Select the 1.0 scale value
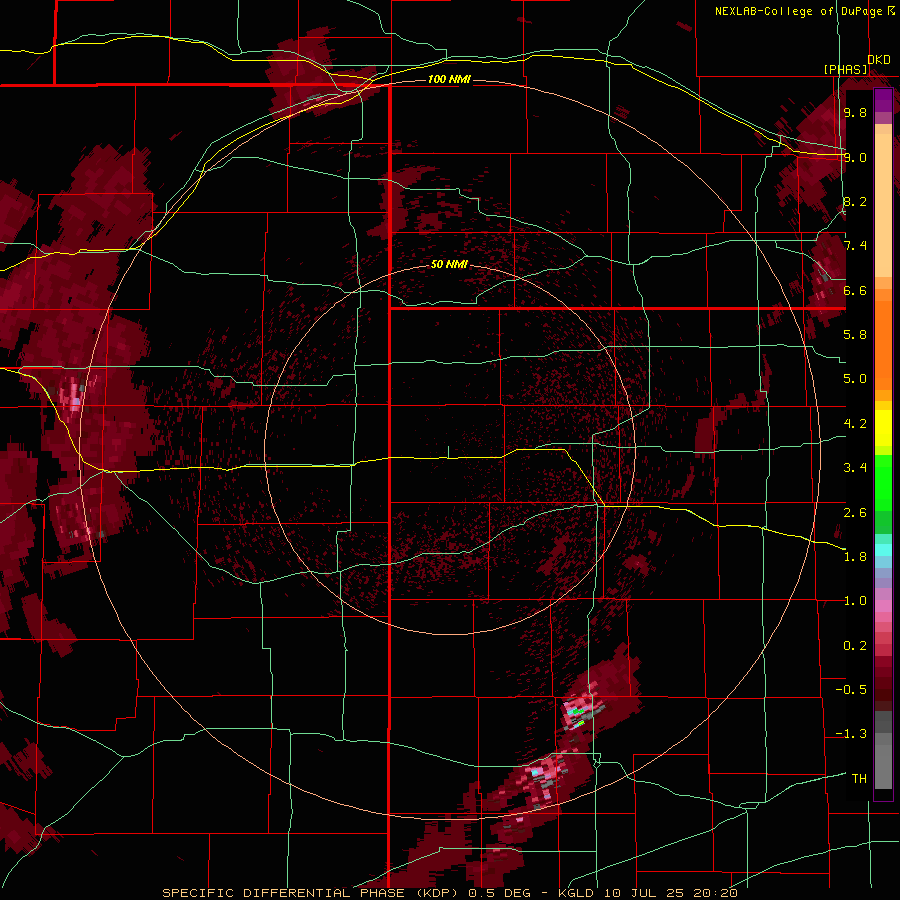This screenshot has width=900, height=900. tap(855, 601)
